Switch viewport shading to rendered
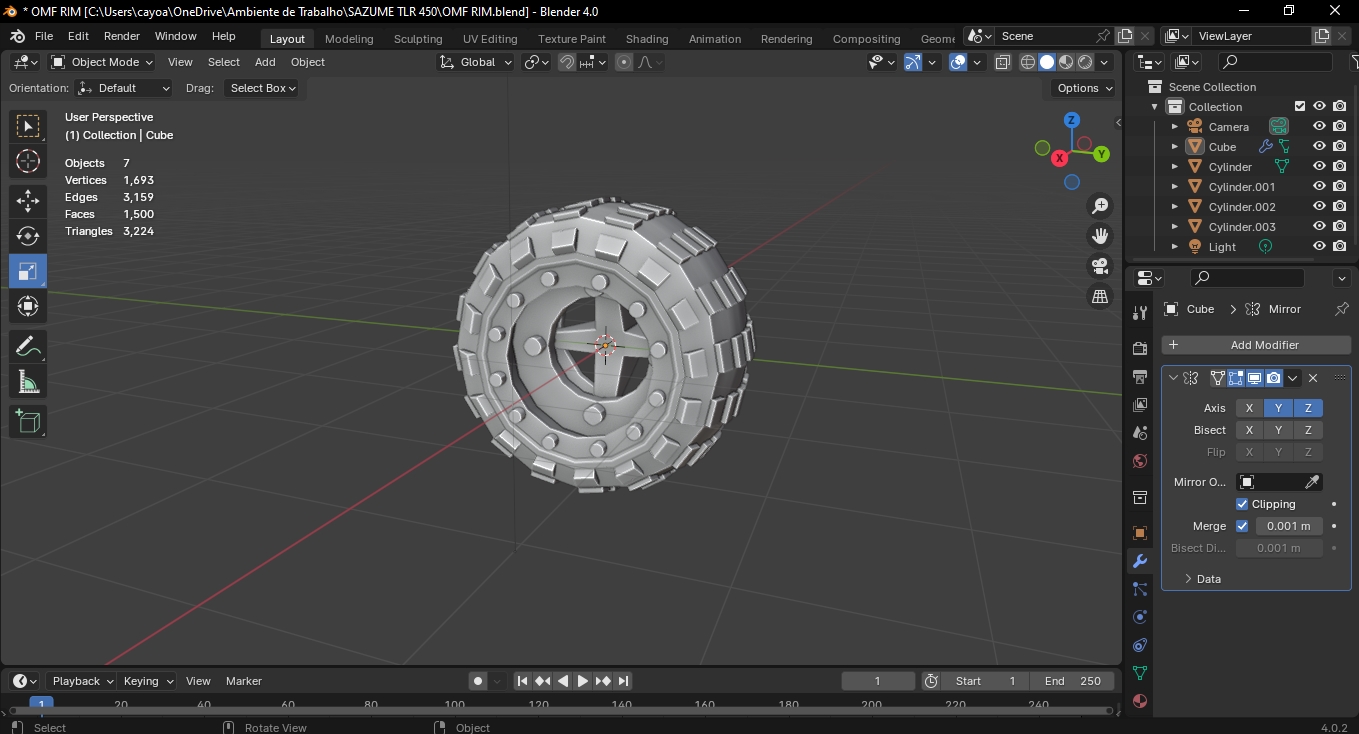The height and width of the screenshot is (734, 1359). coord(1085,62)
